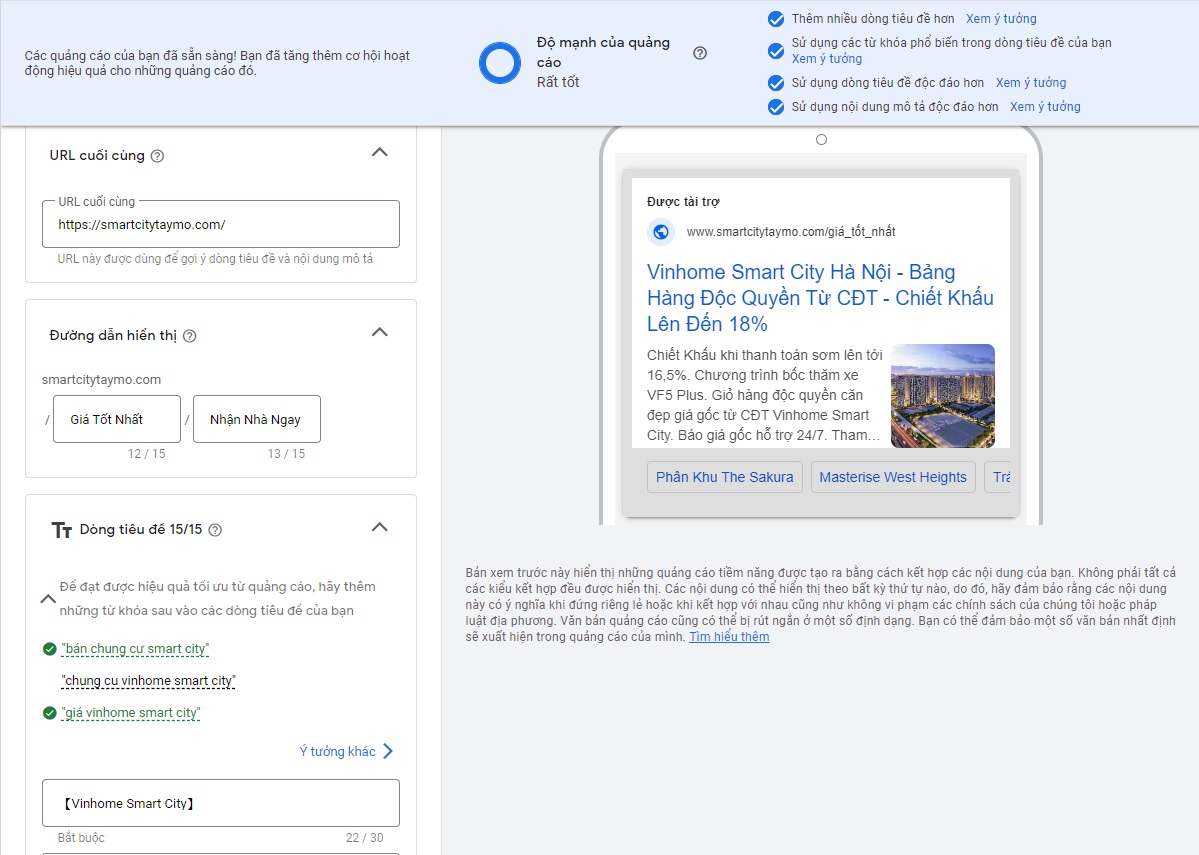Click the help icon beside Đường dẫn hiển thị
Viewport: 1199px width, 855px height.
tap(190, 336)
